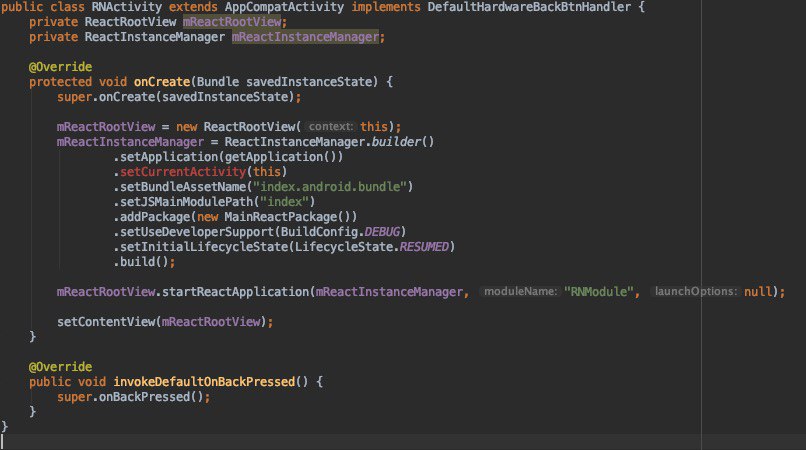This screenshot has height=450, width=806.
Task: Click the startReactApplication method call
Action: (x=235, y=292)
